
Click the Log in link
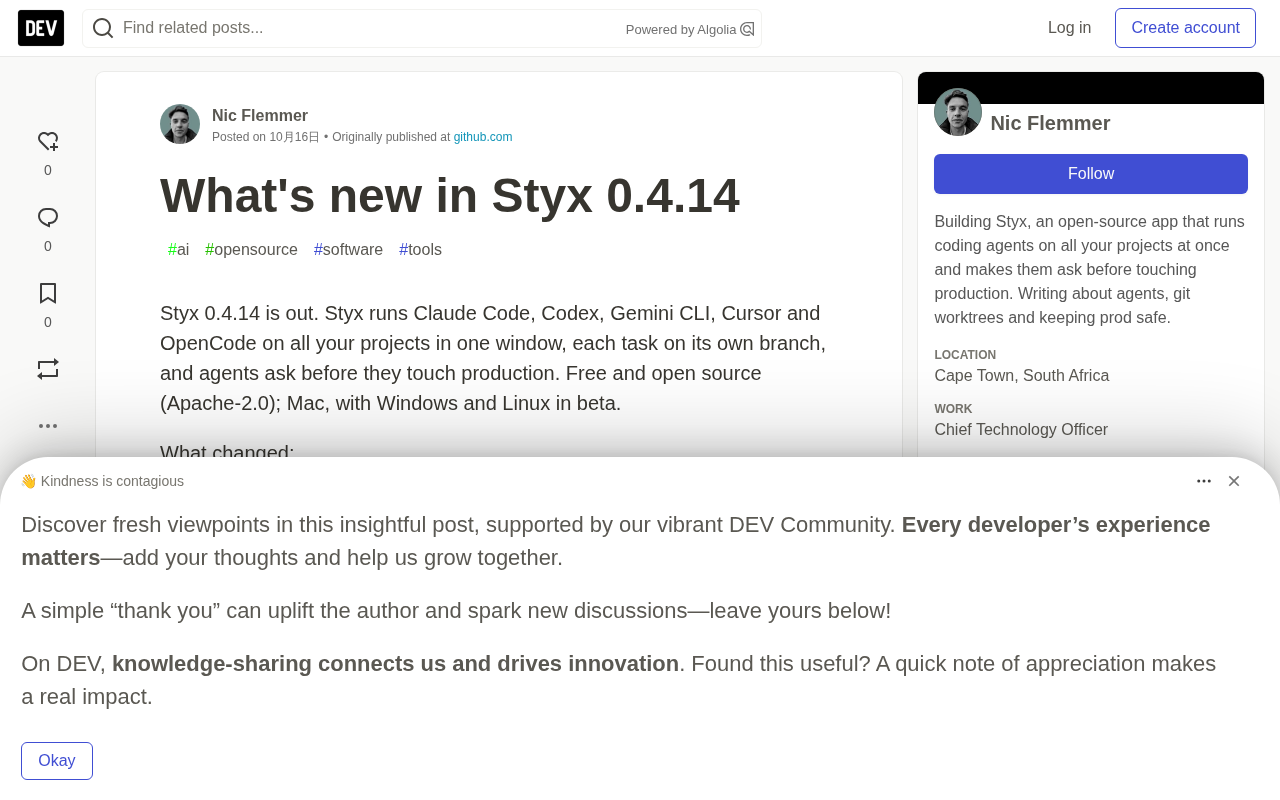(x=1069, y=28)
